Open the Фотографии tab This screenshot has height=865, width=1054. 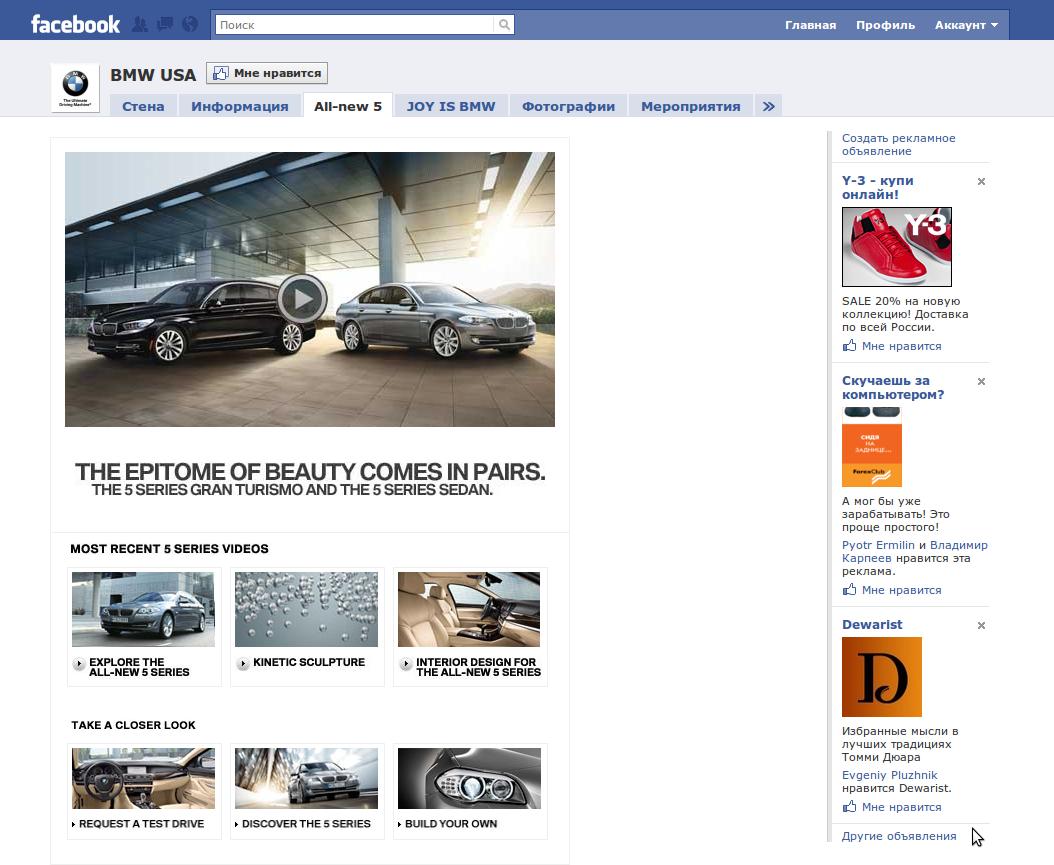568,106
